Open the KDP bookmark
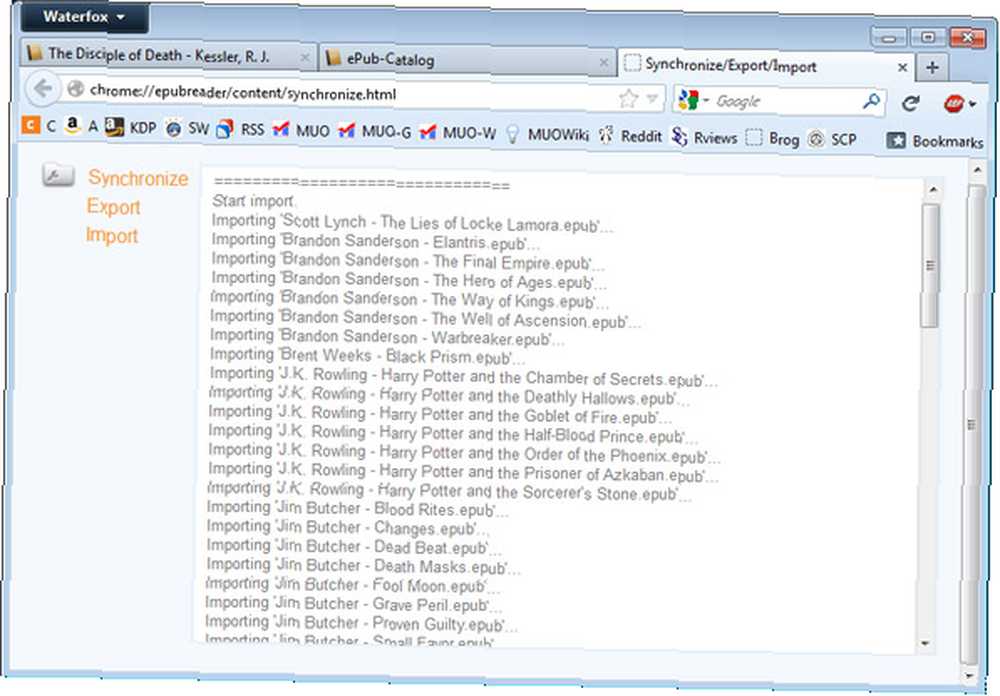Viewport: 1000px width, 696px height. [131, 127]
